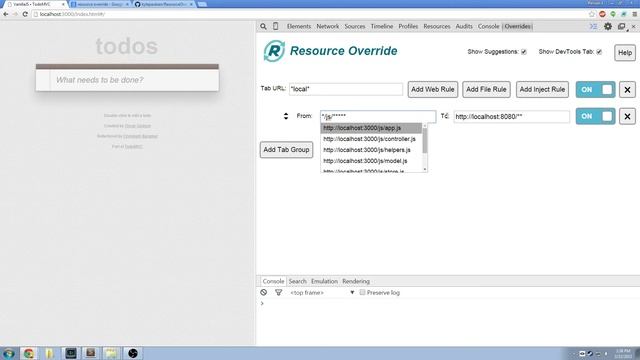Click the Add Tab Group button
Viewport: 640px width, 360px height.
[x=286, y=150]
